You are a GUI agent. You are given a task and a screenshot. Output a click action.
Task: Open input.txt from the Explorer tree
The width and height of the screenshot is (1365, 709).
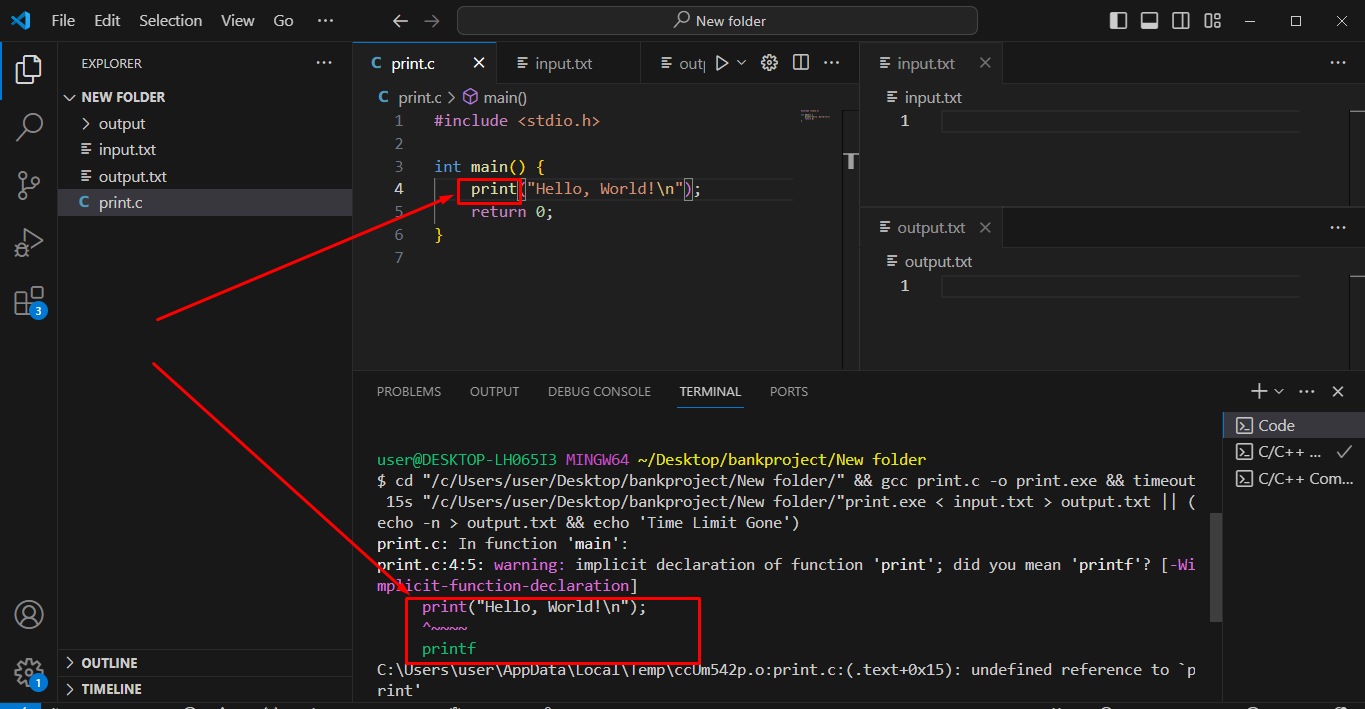pyautogui.click(x=127, y=150)
